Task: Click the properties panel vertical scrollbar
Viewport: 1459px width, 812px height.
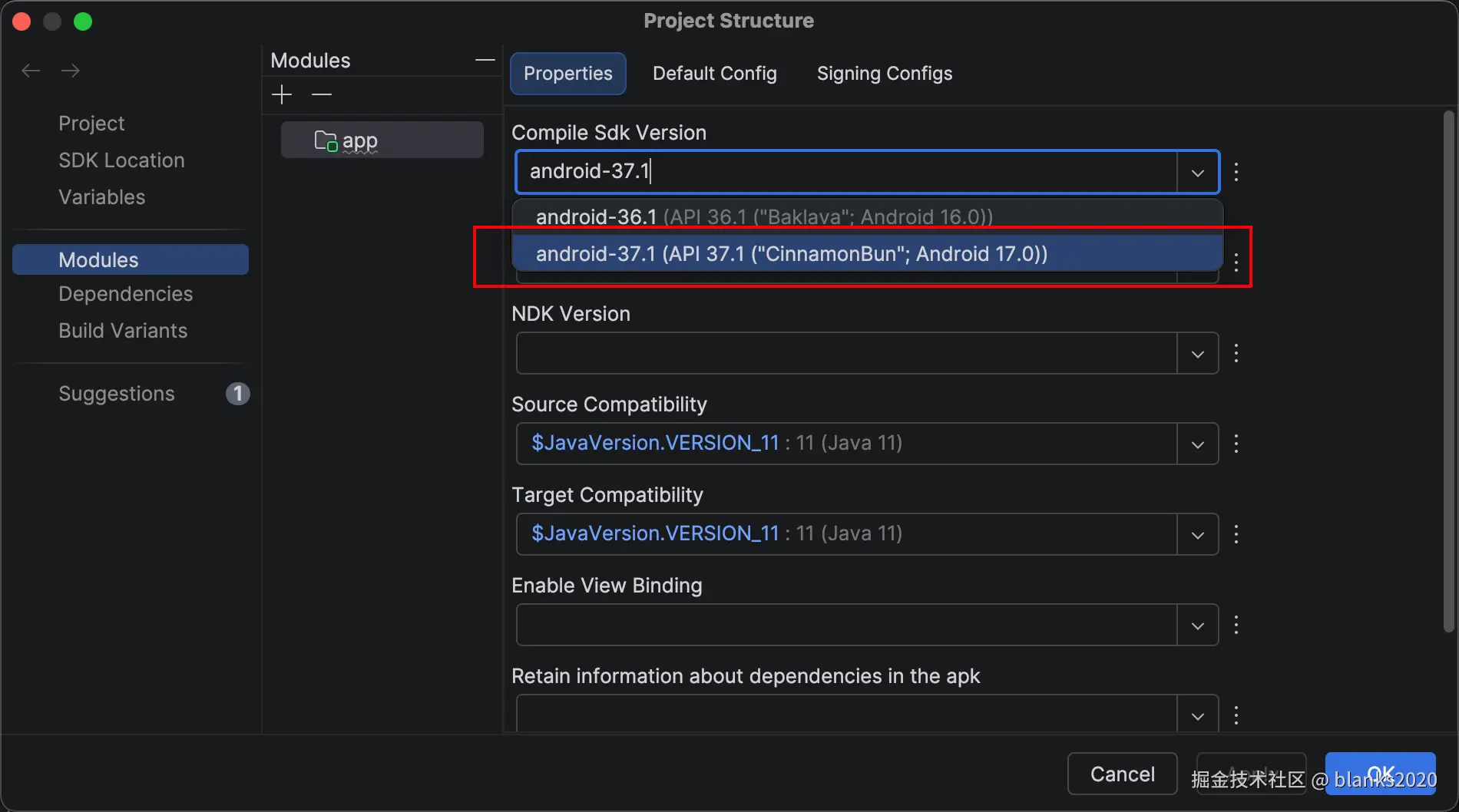Action: 1448,371
